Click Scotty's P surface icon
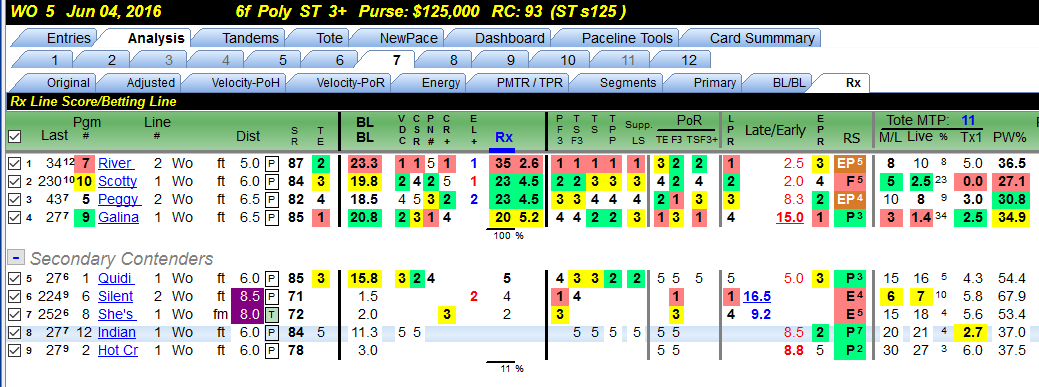This screenshot has width=1039, height=387. coord(271,182)
